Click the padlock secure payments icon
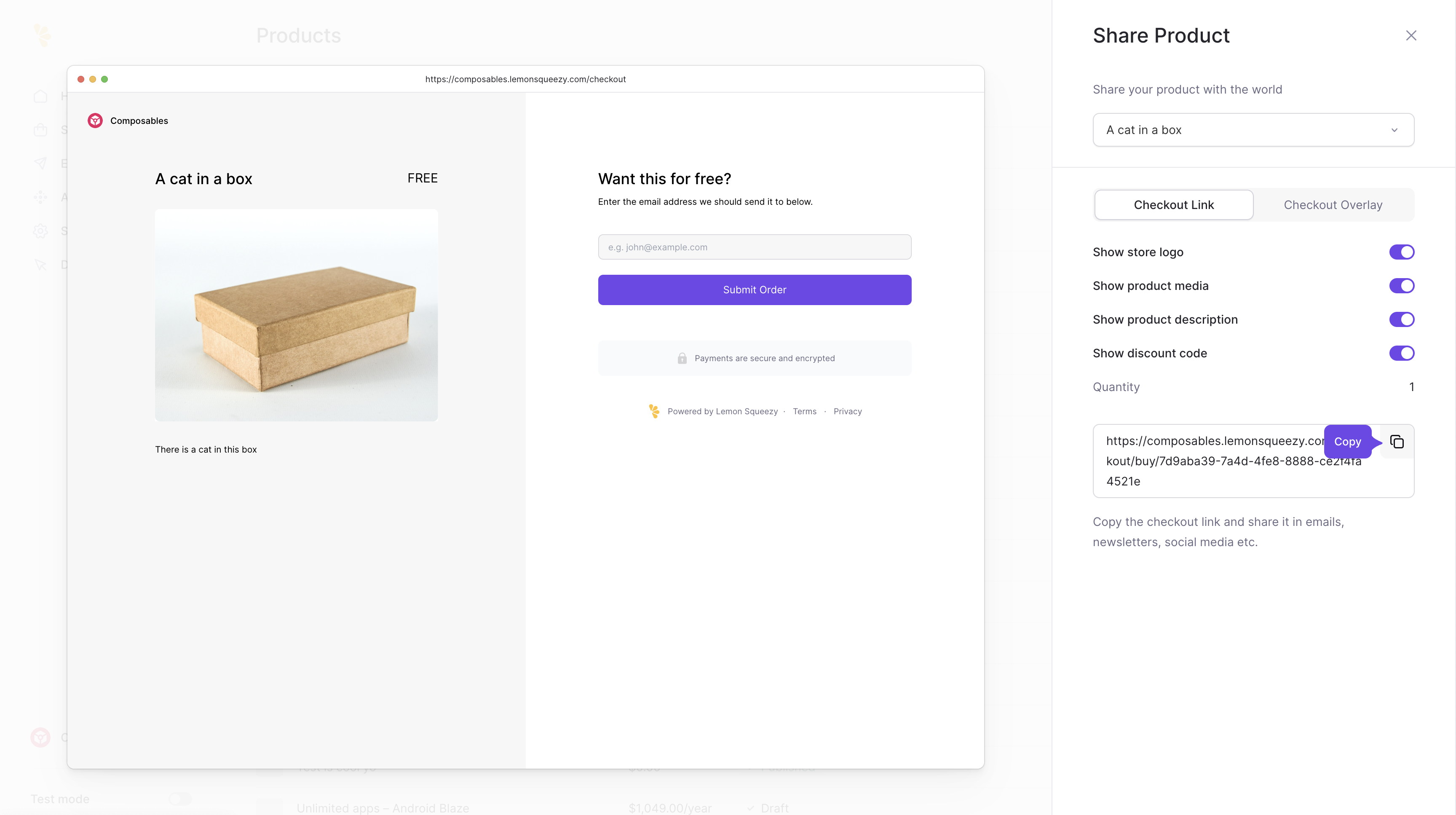Viewport: 1456px width, 815px height. (682, 358)
